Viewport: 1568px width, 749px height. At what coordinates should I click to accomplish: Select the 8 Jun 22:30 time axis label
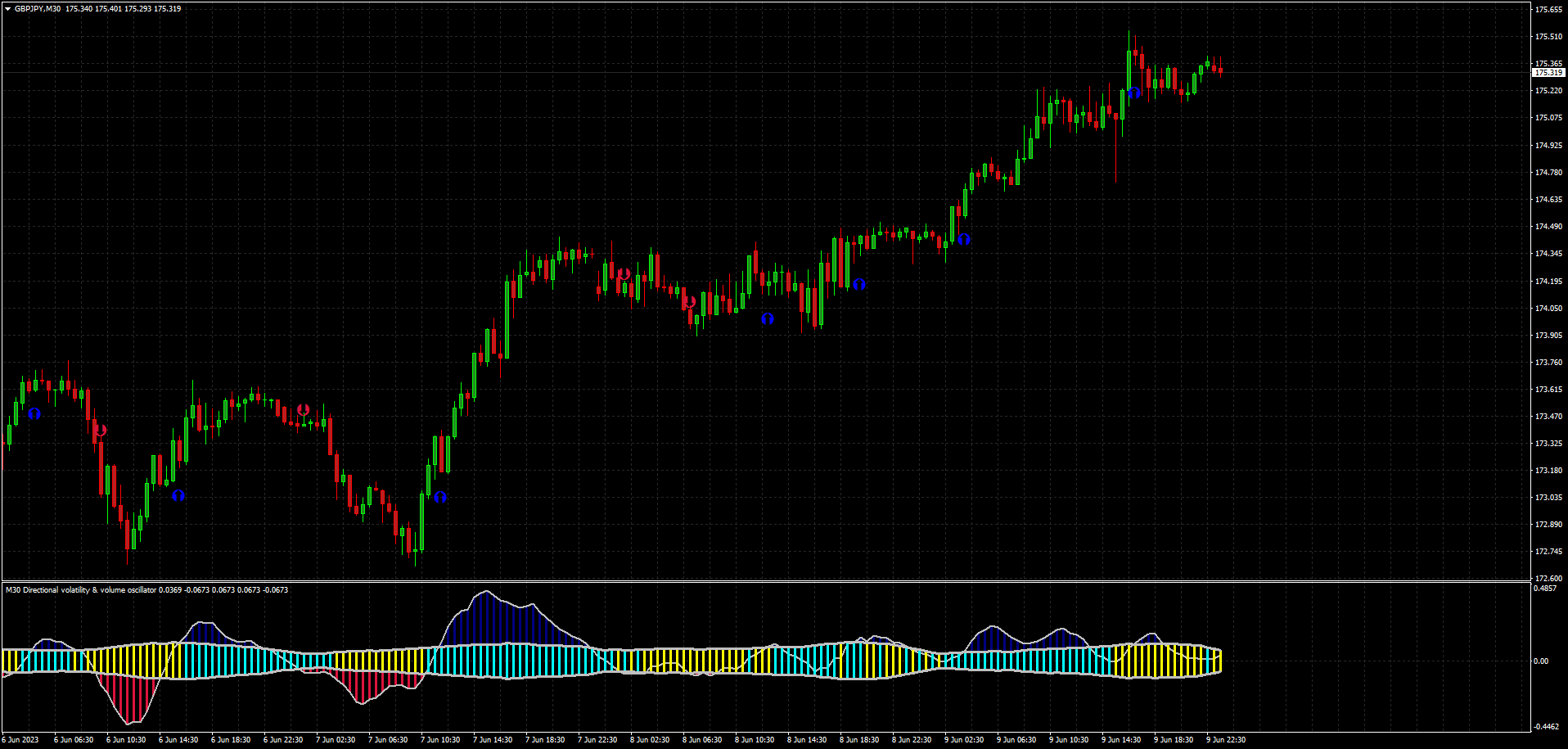click(x=912, y=740)
